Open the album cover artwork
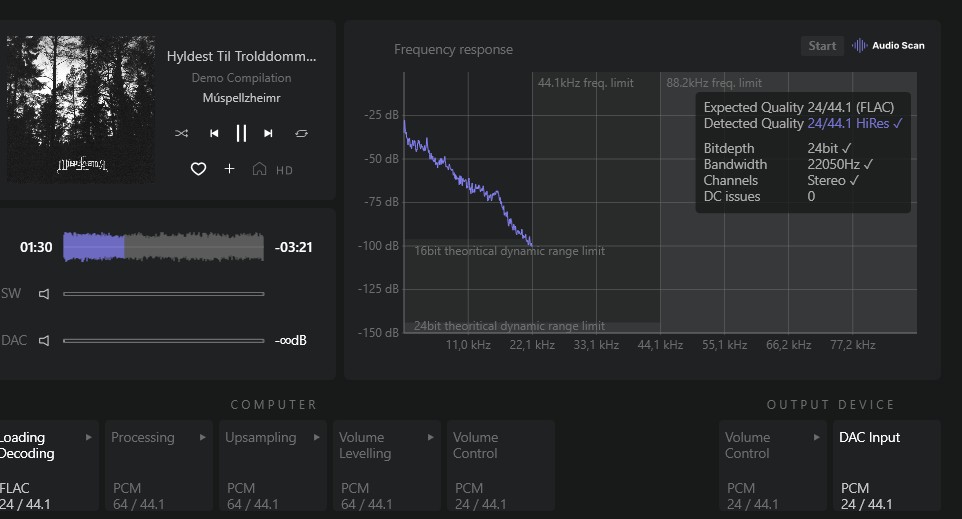962x519 pixels. (80, 109)
